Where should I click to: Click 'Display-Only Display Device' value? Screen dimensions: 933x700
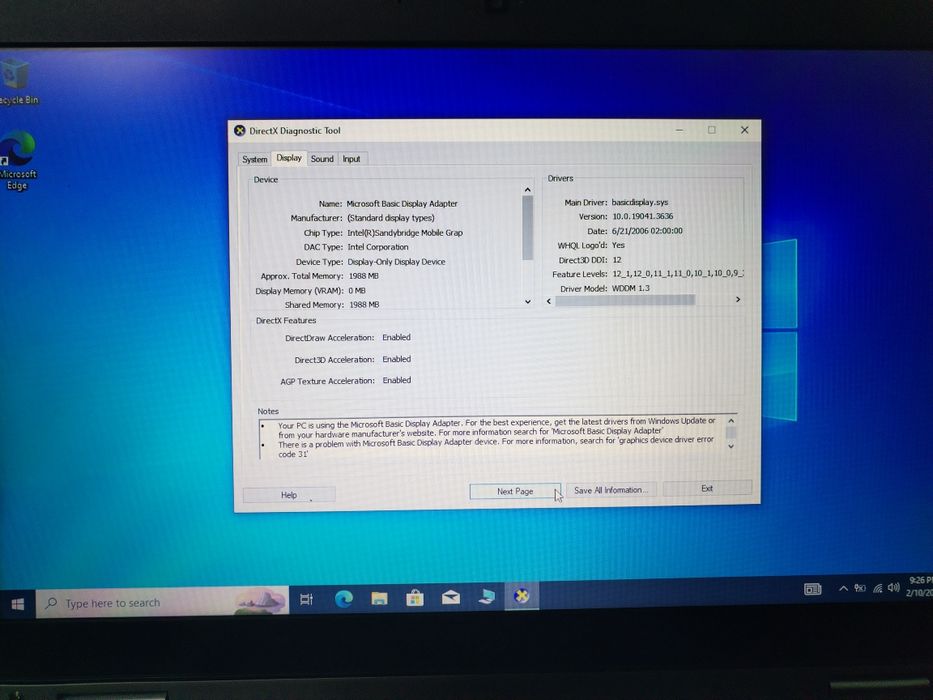(396, 262)
